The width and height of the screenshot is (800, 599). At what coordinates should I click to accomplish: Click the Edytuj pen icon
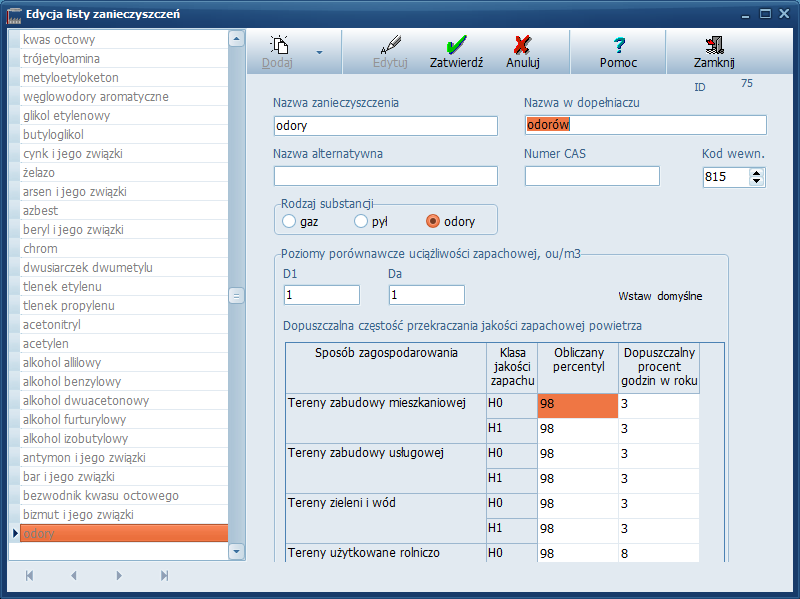(391, 45)
